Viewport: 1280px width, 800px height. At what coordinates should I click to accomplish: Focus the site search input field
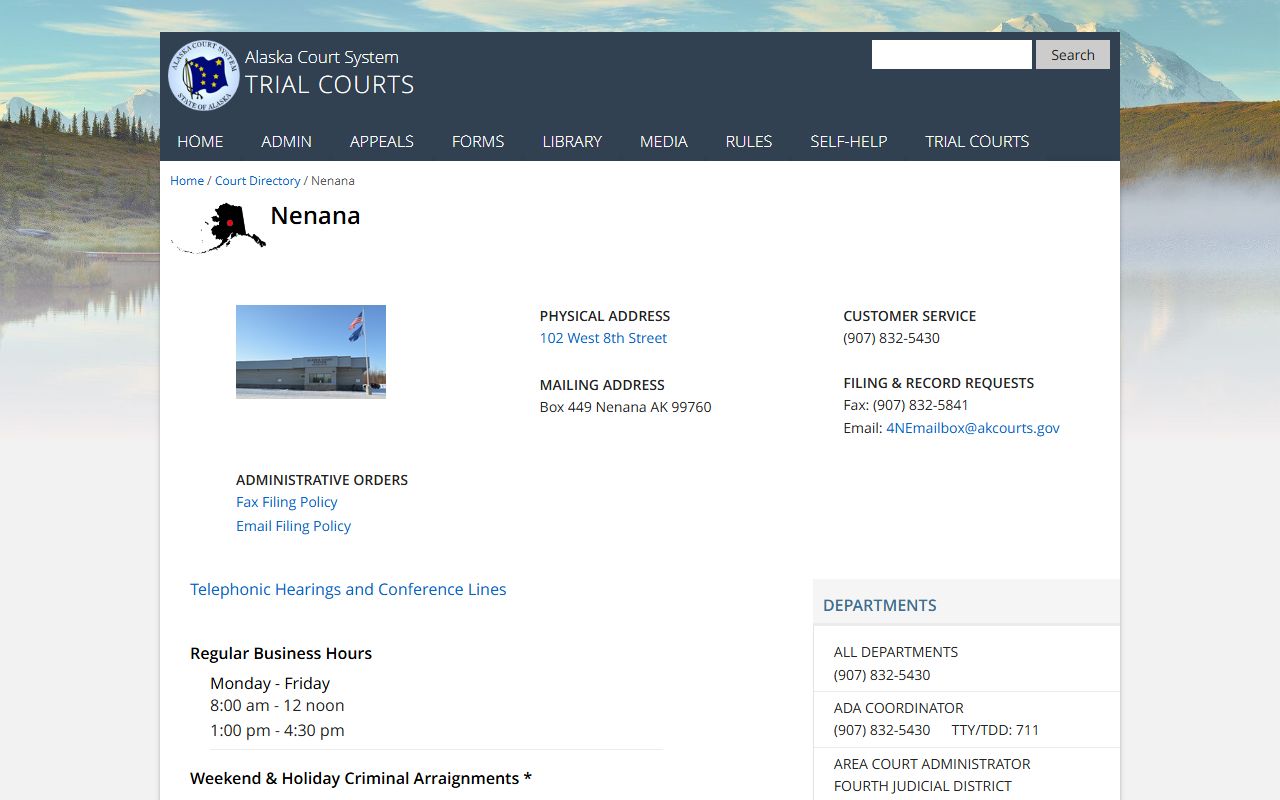point(951,55)
